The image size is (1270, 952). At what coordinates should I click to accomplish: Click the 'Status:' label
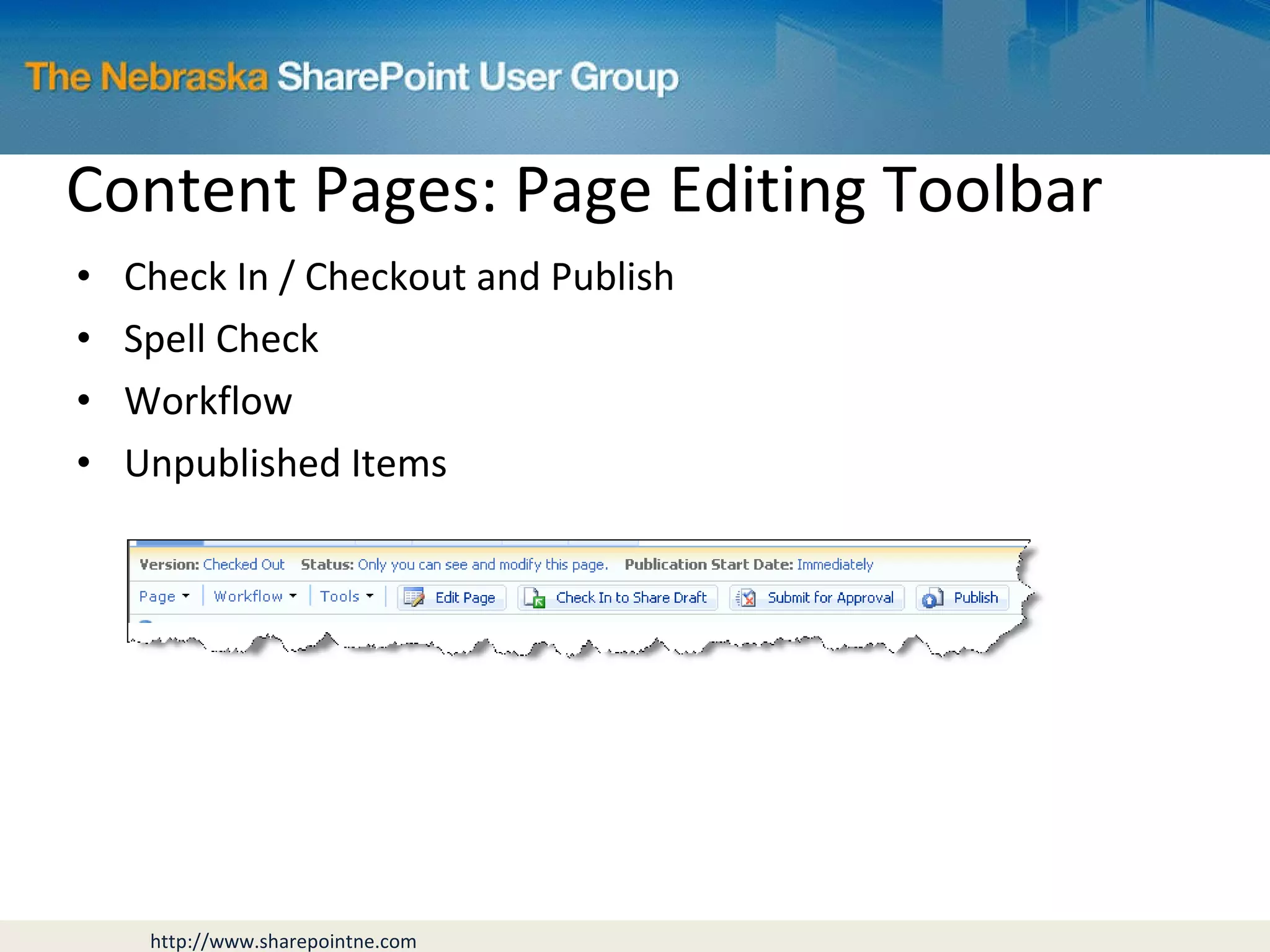pyautogui.click(x=327, y=565)
